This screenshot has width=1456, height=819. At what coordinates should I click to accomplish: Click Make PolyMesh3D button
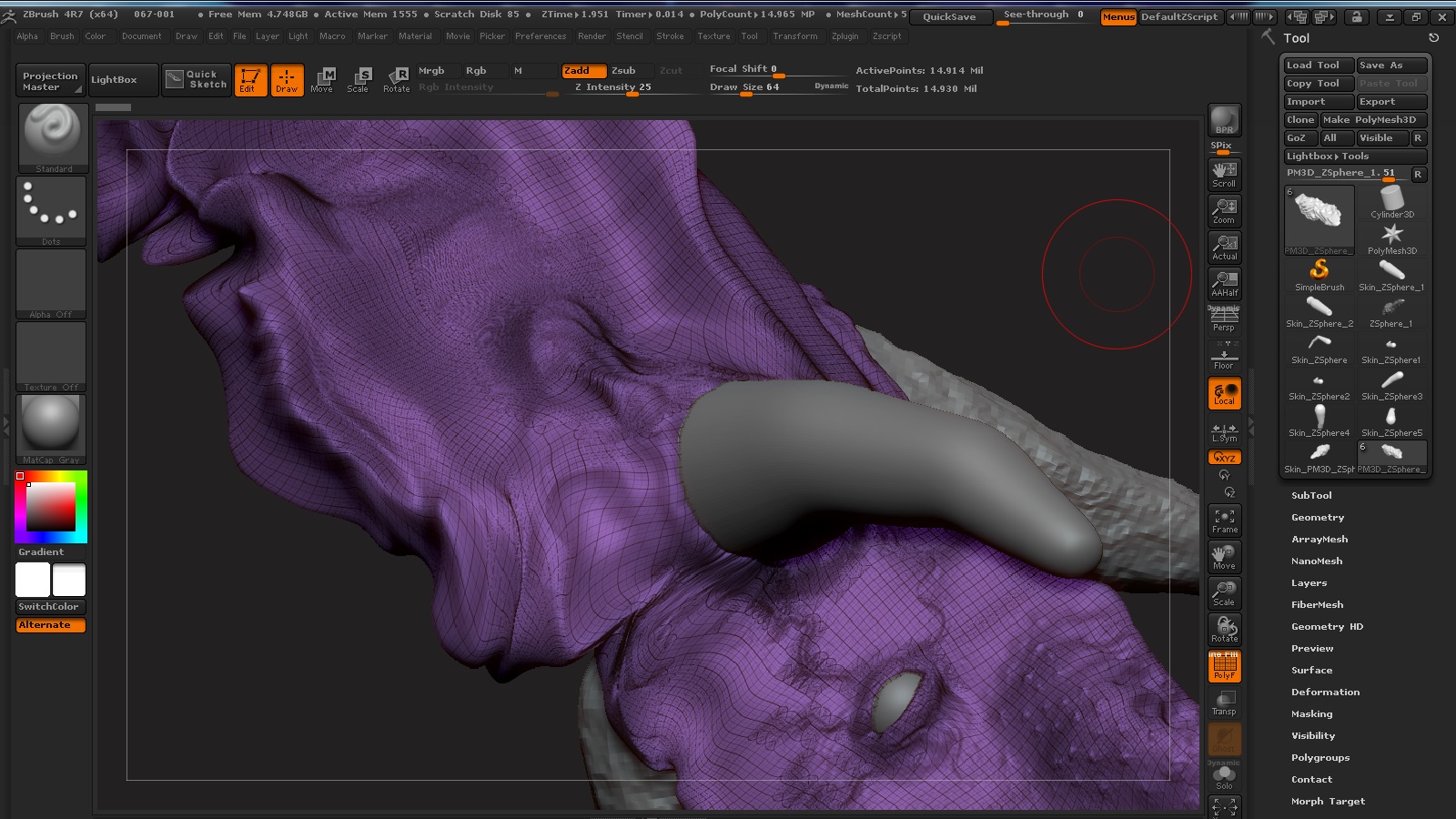(x=1373, y=120)
